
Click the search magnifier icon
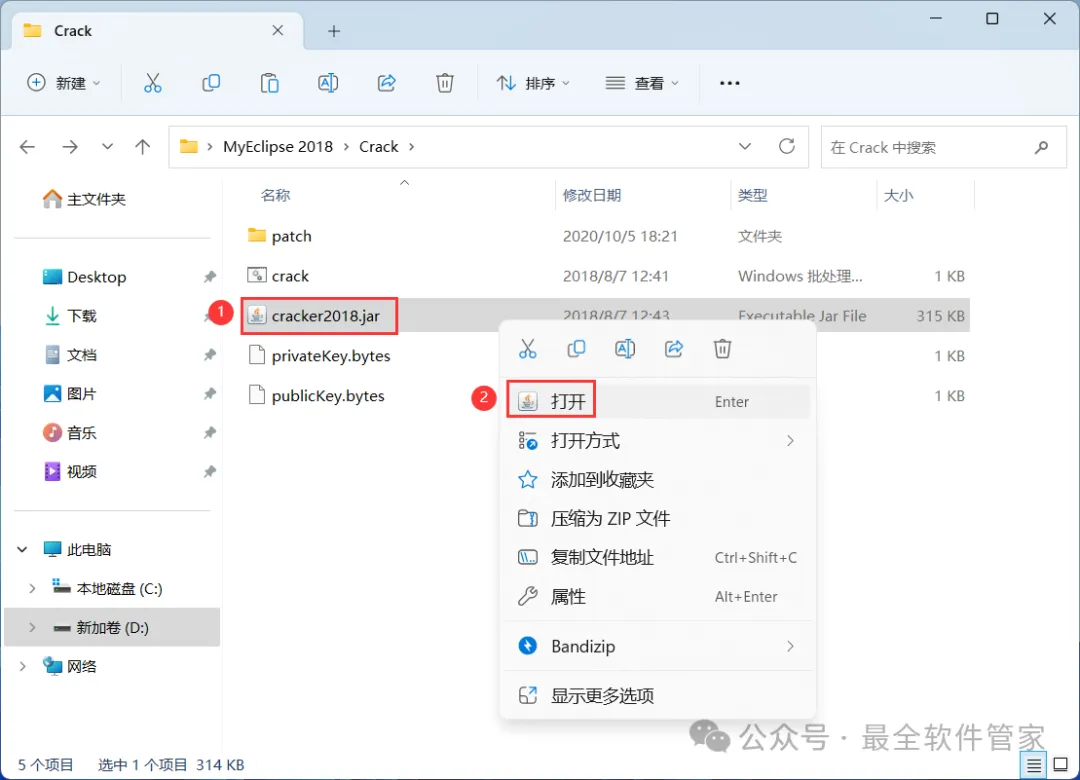point(1041,147)
